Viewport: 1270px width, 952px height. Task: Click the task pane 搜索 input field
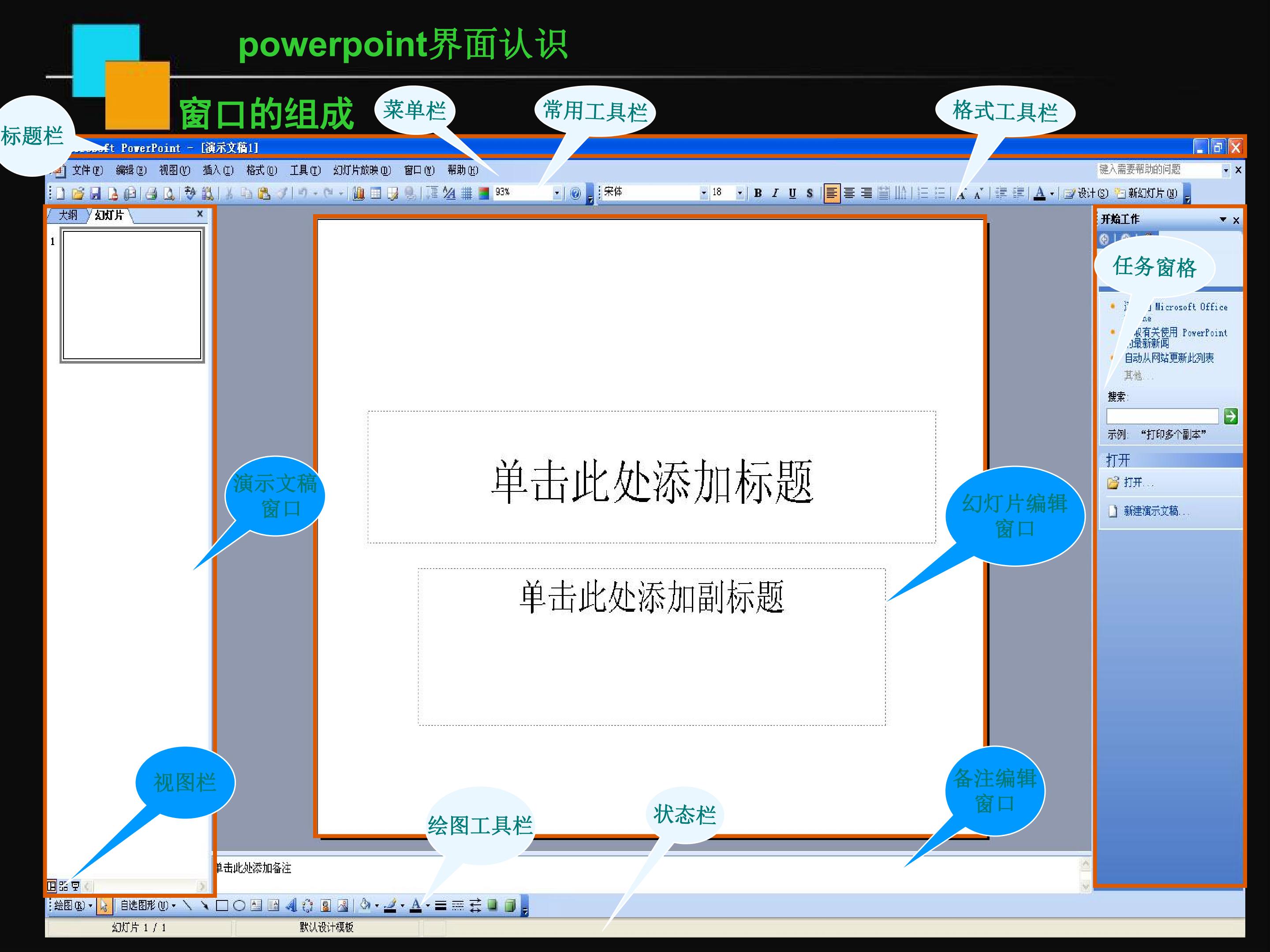pyautogui.click(x=1162, y=416)
